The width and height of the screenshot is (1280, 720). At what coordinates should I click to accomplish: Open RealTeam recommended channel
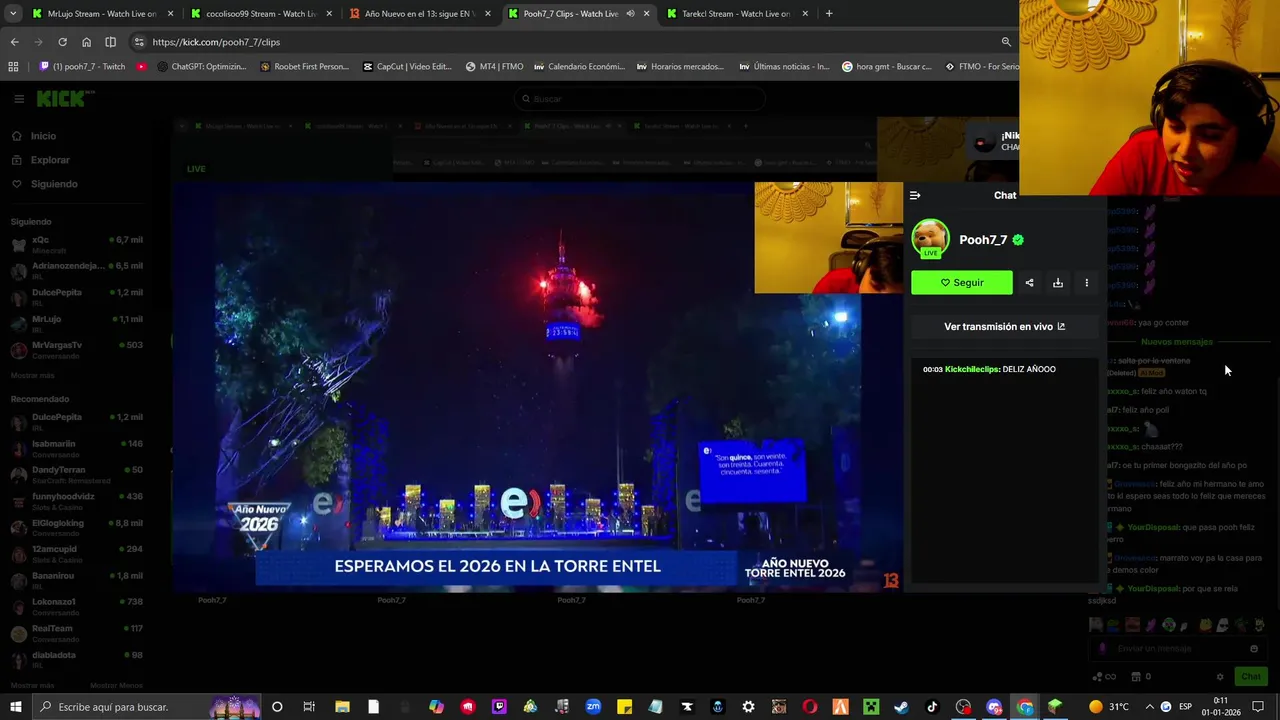(x=76, y=632)
